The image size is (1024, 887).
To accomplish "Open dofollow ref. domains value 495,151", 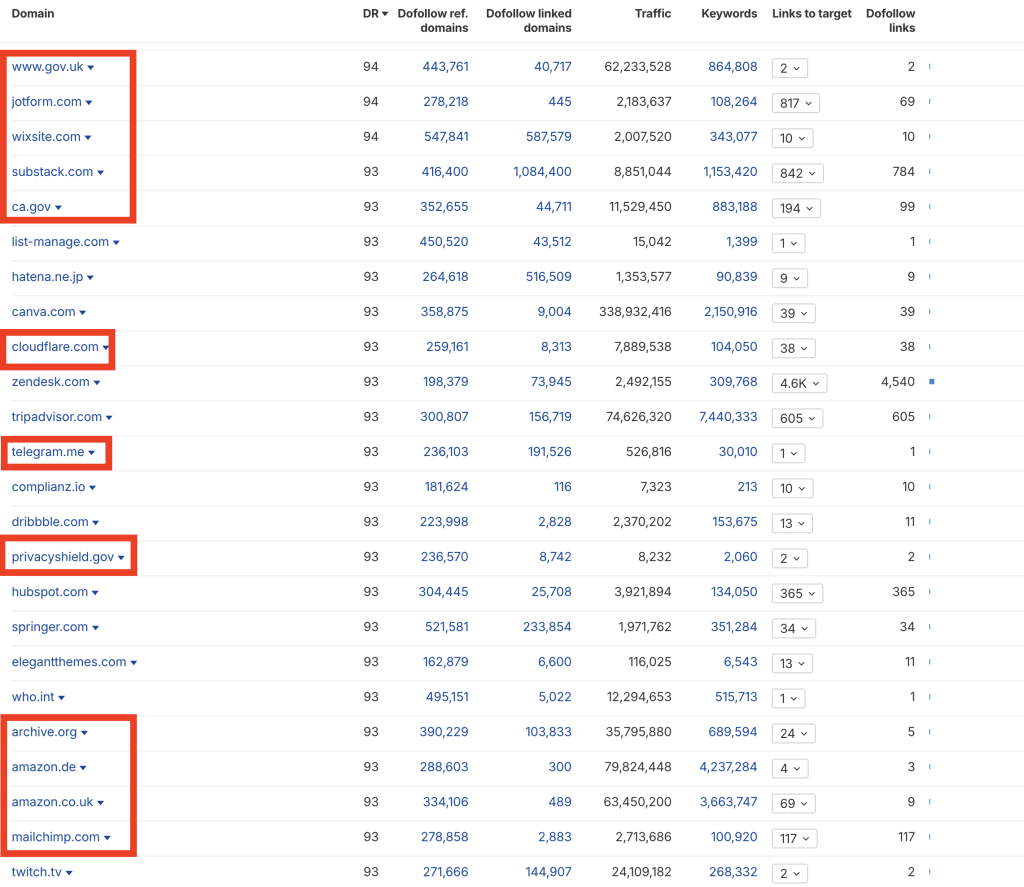I will tap(447, 697).
